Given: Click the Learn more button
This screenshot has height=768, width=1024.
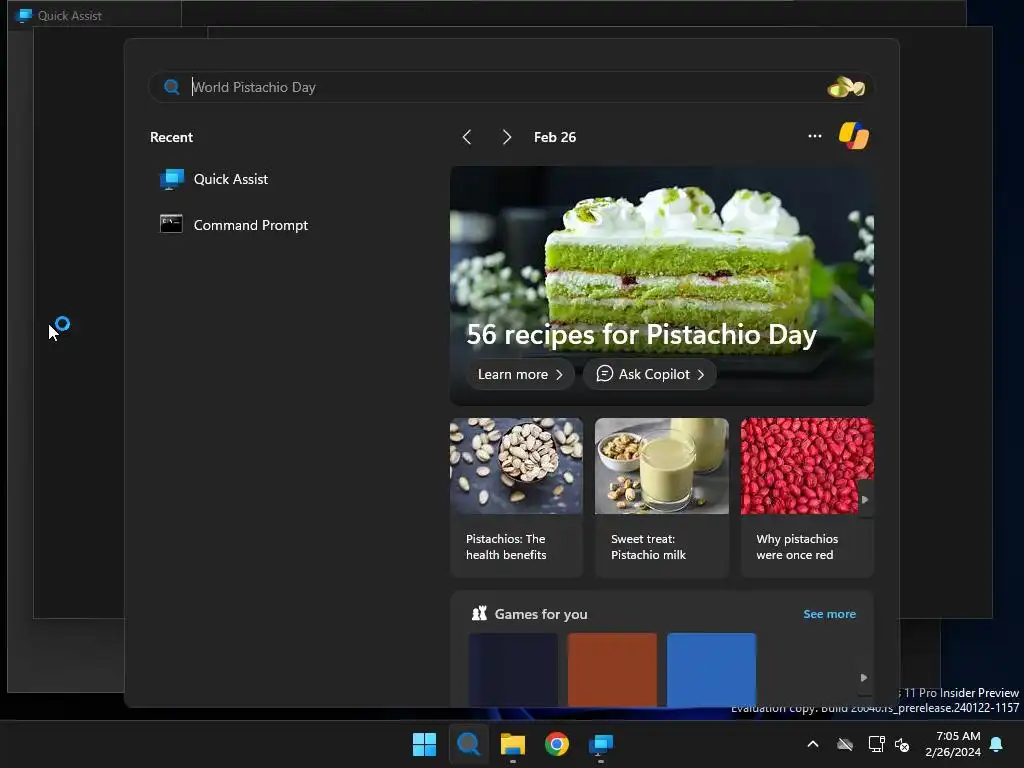Looking at the screenshot, I should point(520,374).
